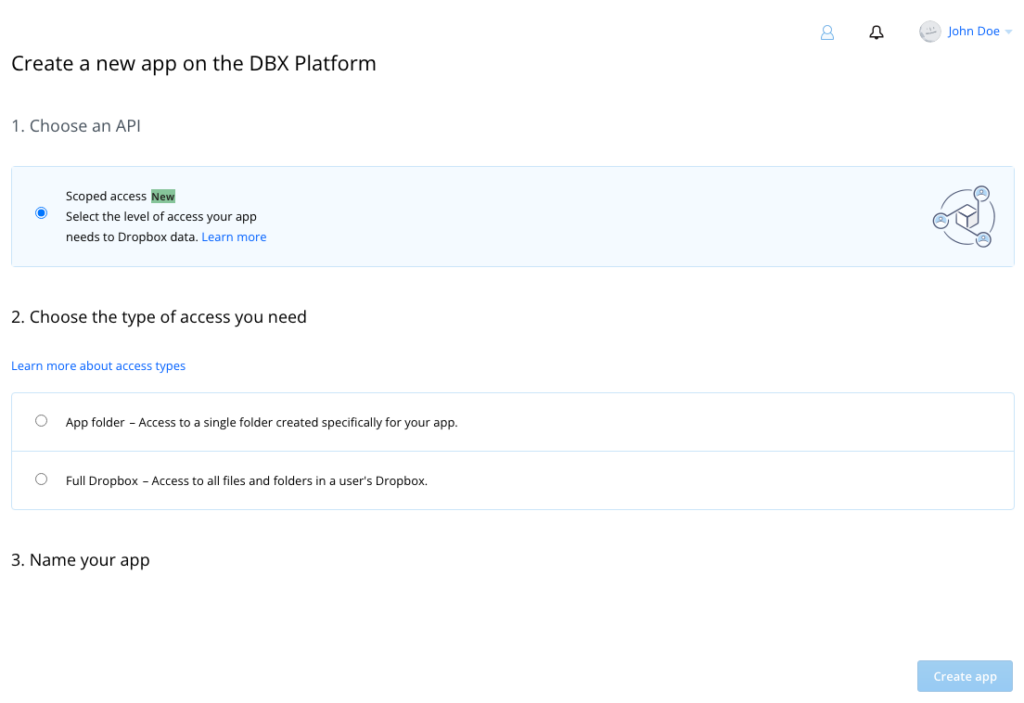Image resolution: width=1024 pixels, height=703 pixels.
Task: Click the Name your app heading
Action: click(80, 559)
